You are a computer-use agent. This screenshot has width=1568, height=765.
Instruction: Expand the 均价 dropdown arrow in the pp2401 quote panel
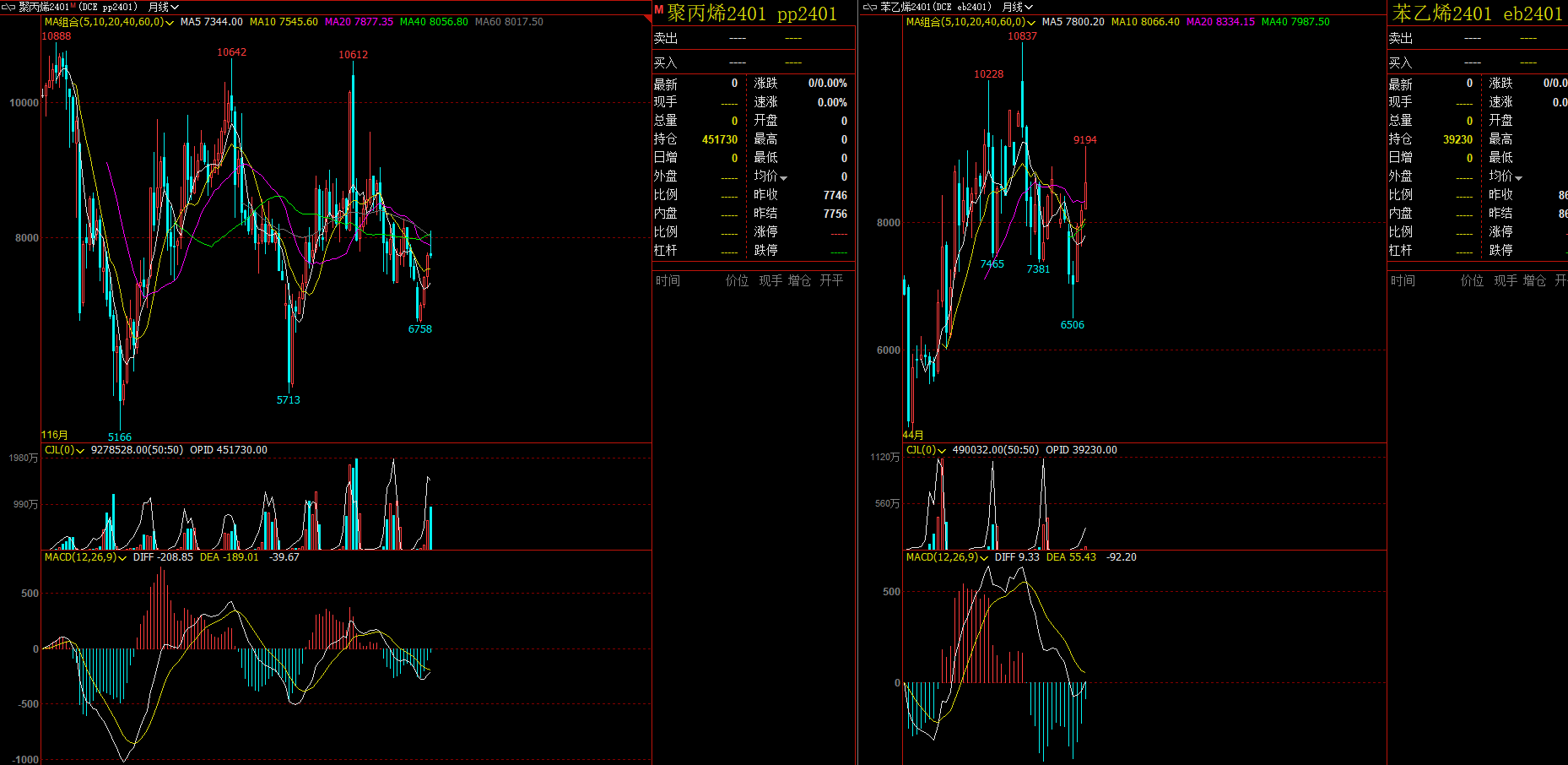pos(784,178)
